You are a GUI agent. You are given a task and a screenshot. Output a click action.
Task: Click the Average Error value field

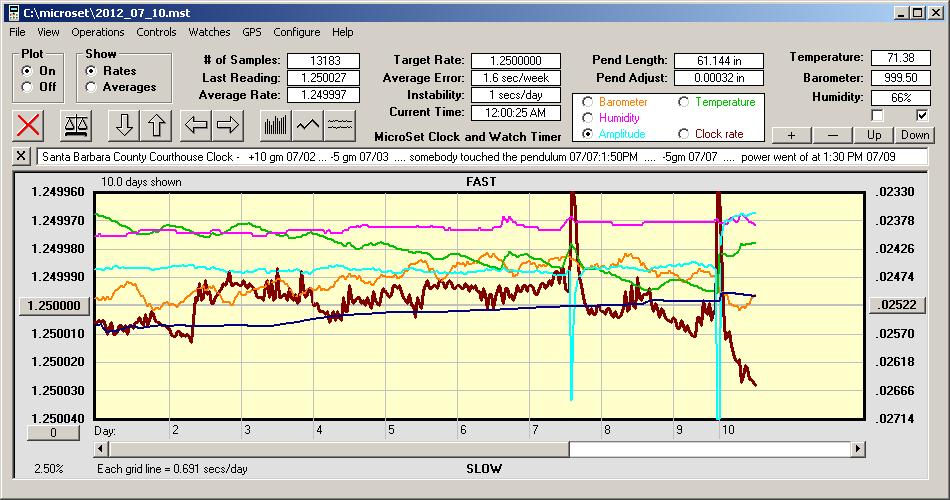click(x=516, y=78)
